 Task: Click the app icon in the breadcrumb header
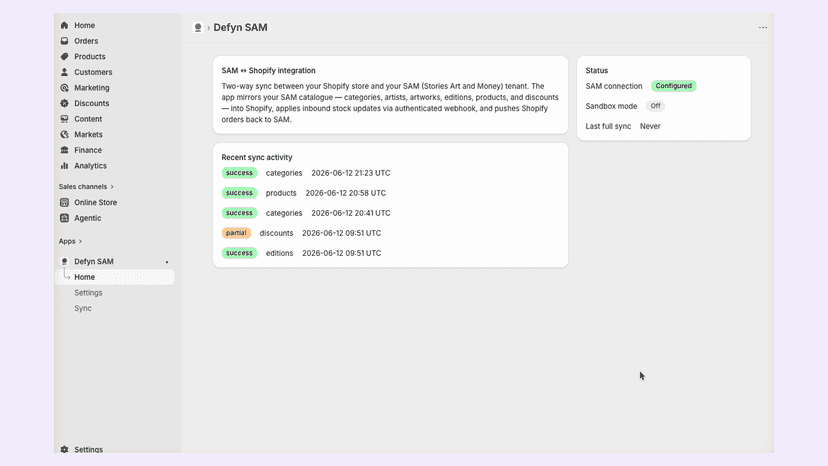tap(198, 27)
